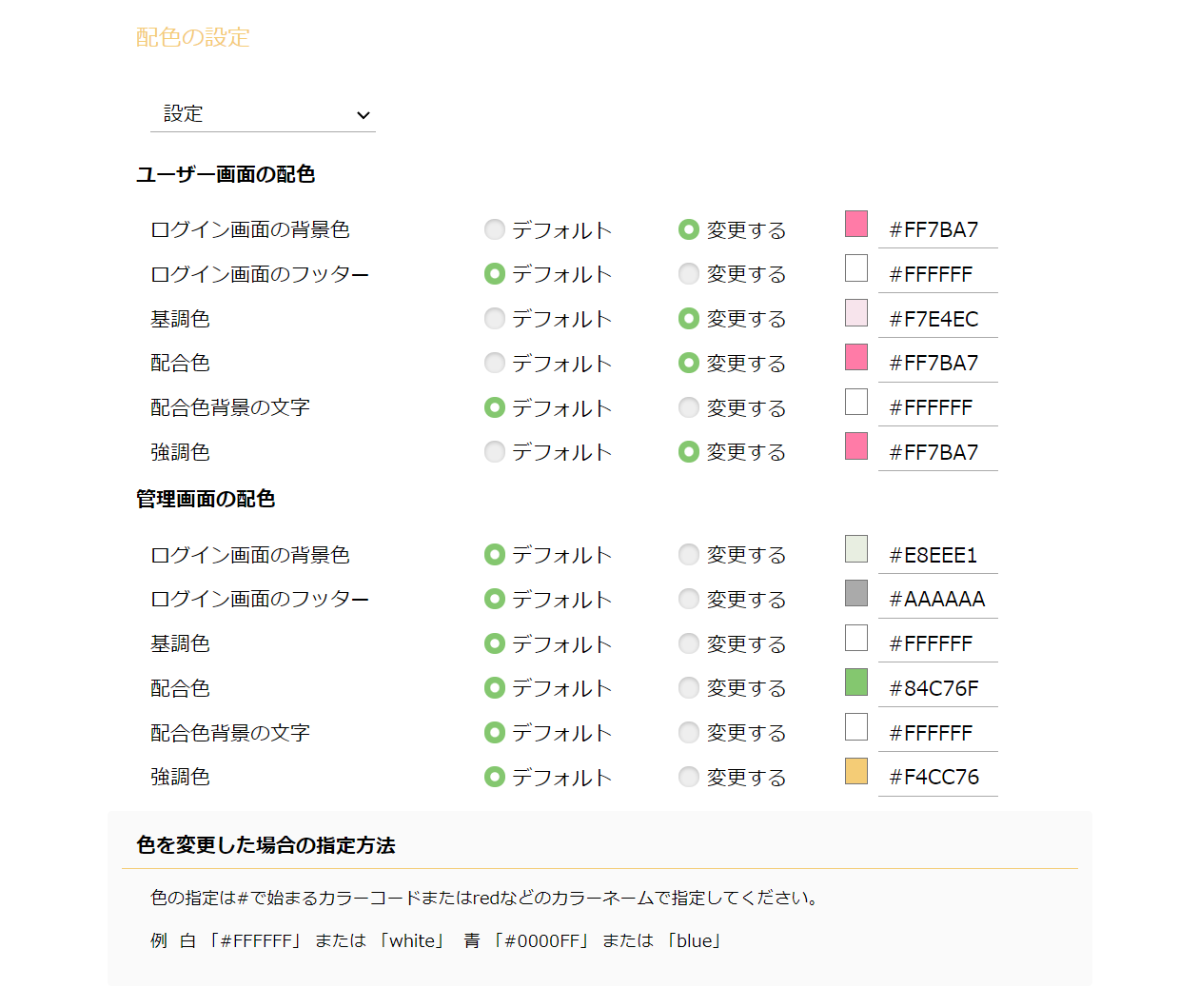Select デフォルト for user 配合色
Image resolution: width=1199 pixels, height=1008 pixels.
tap(495, 363)
